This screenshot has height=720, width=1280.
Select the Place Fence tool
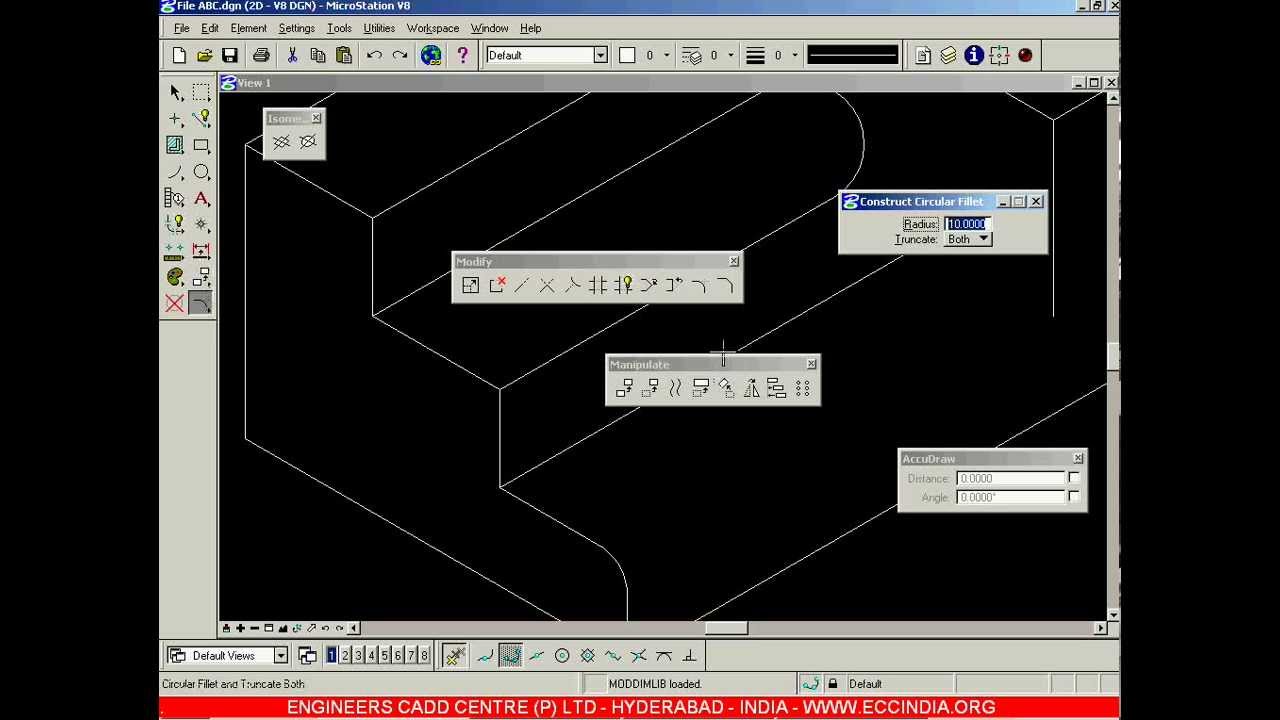point(201,93)
